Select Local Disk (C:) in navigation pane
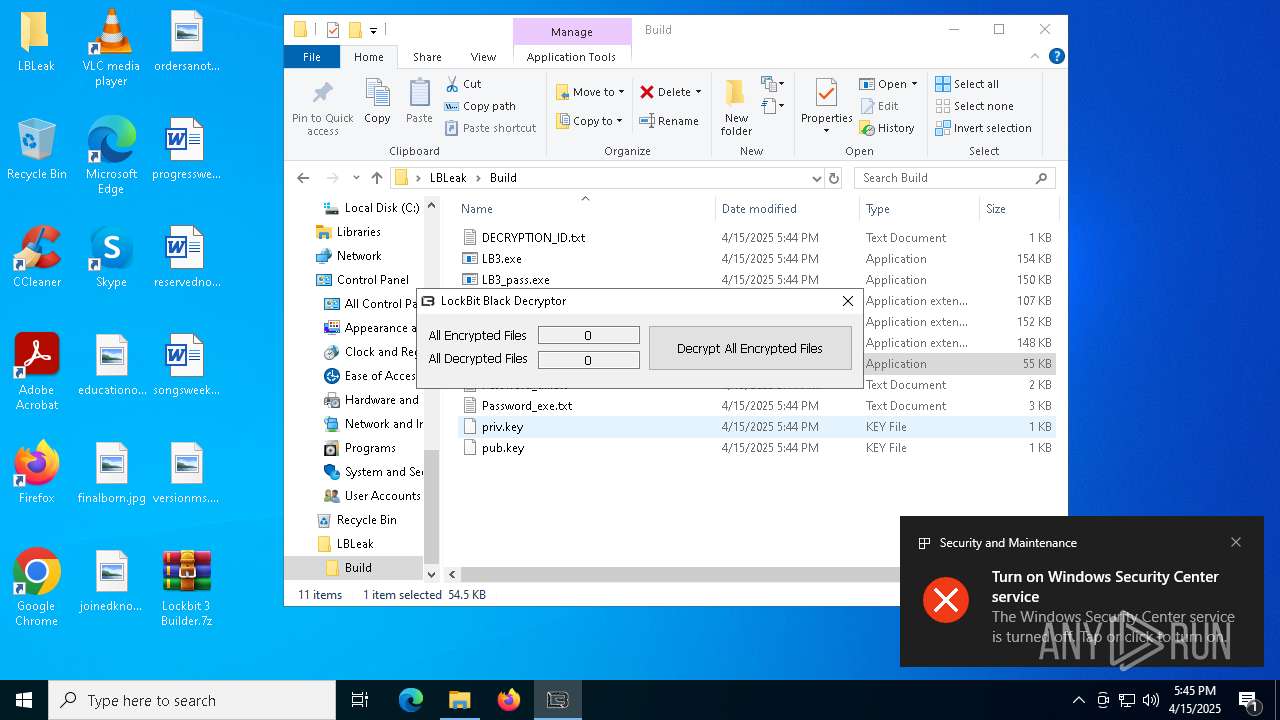This screenshot has height=720, width=1280. (371, 208)
